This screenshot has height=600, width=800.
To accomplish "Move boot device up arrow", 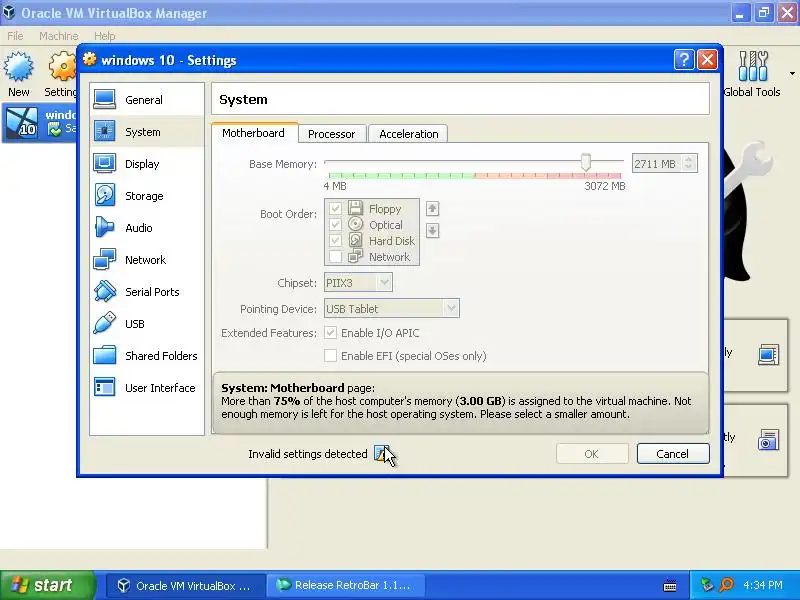I will pyautogui.click(x=432, y=208).
